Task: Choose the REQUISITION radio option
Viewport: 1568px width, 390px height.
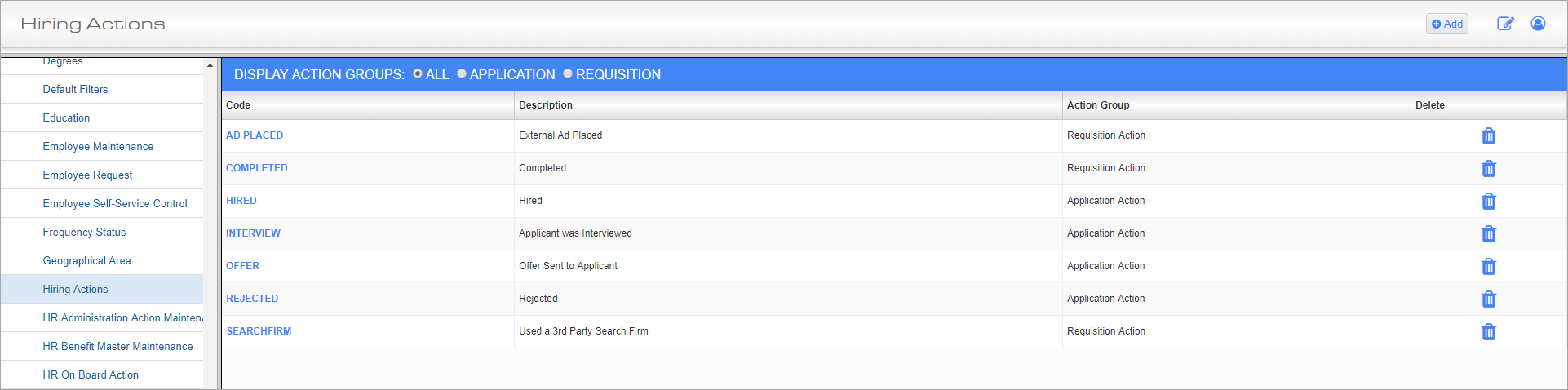Action: tap(568, 74)
